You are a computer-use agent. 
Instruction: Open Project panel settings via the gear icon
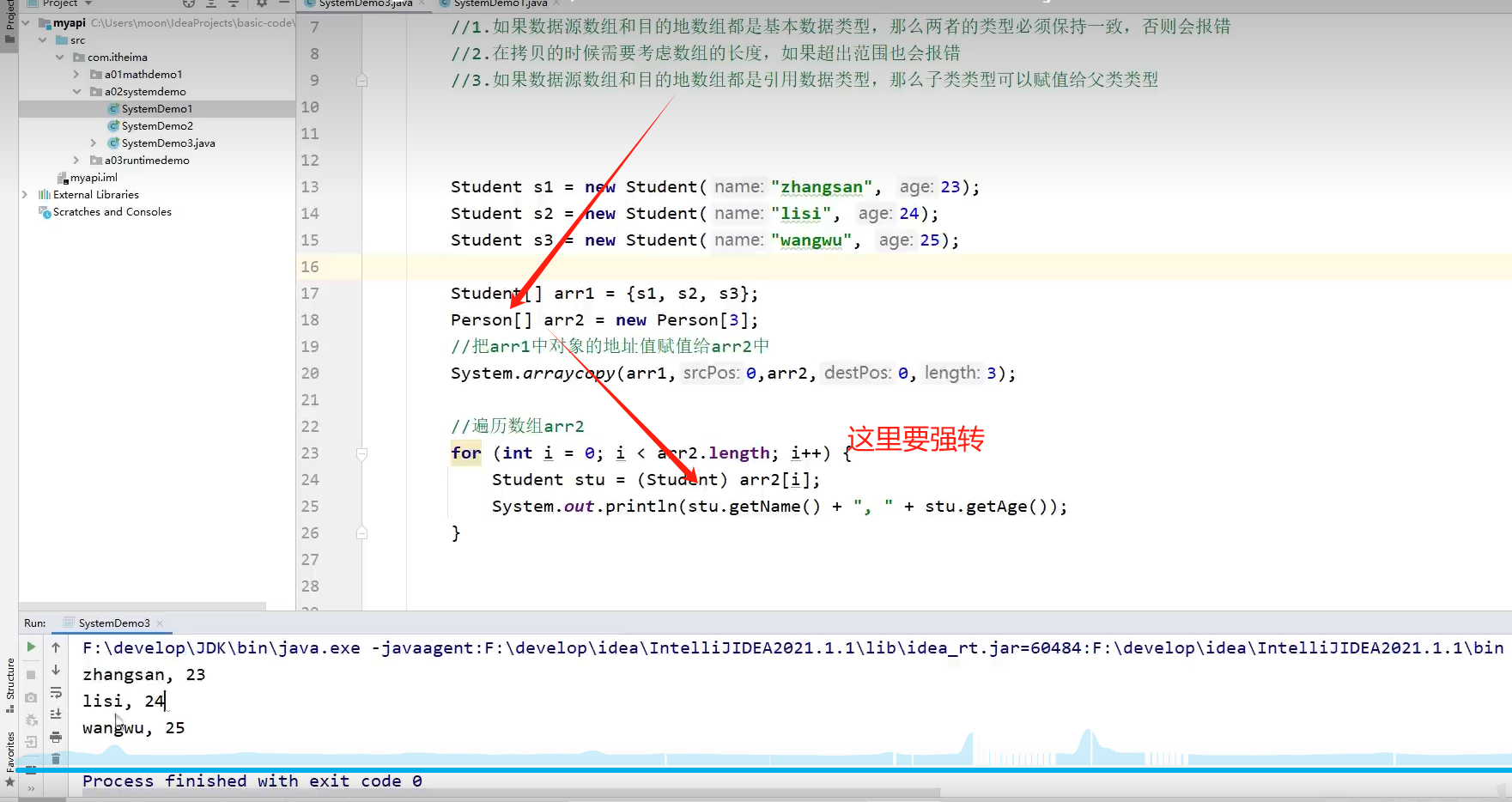tap(262, 4)
